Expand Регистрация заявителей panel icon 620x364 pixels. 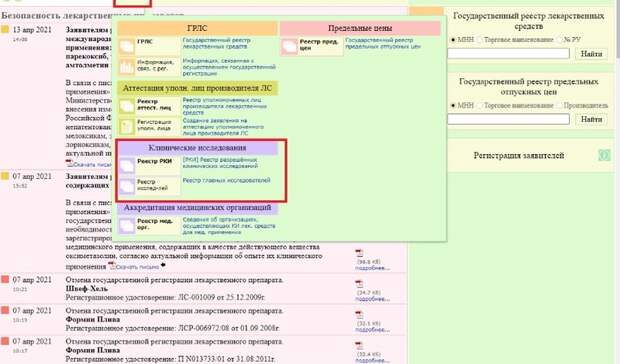click(x=604, y=155)
